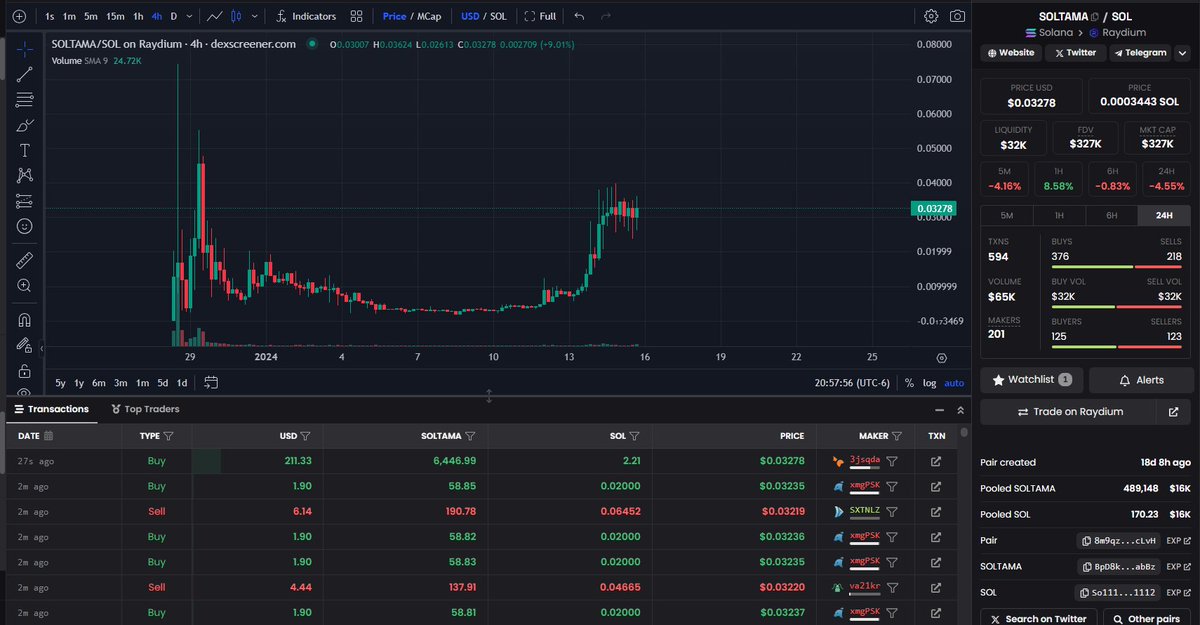This screenshot has height=625, width=1200.
Task: Switch chart to Price view
Action: point(394,16)
